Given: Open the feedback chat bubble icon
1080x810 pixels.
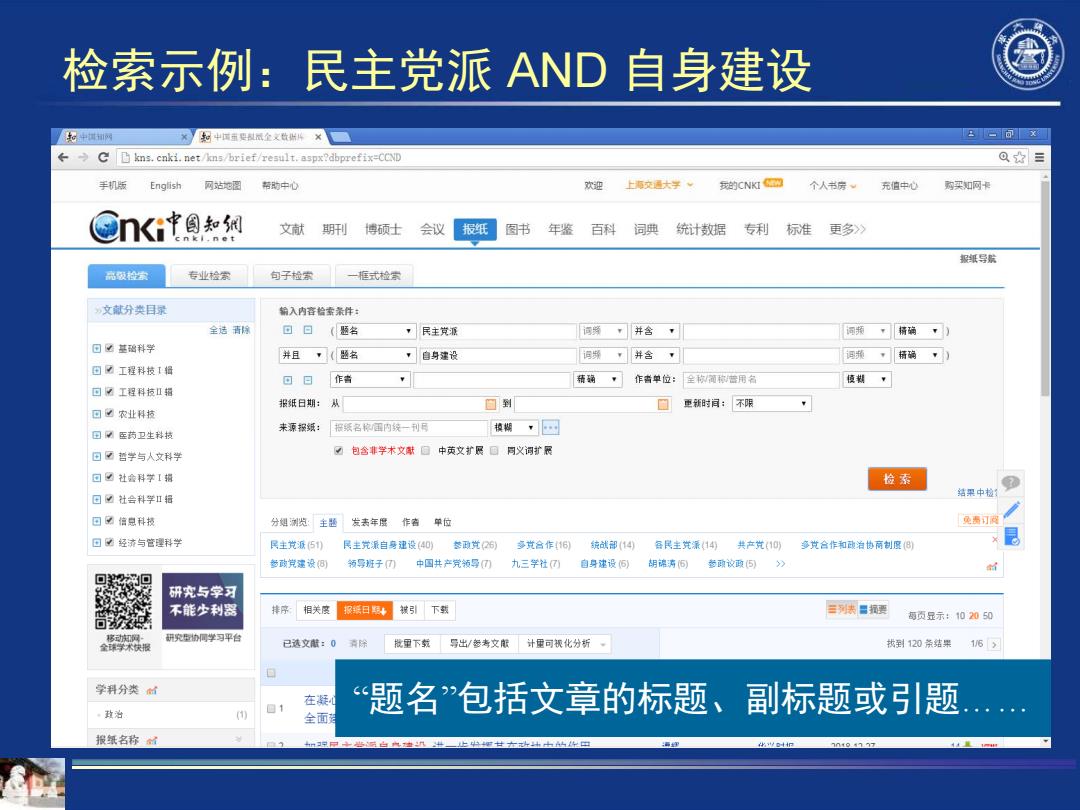Looking at the screenshot, I should (1010, 482).
